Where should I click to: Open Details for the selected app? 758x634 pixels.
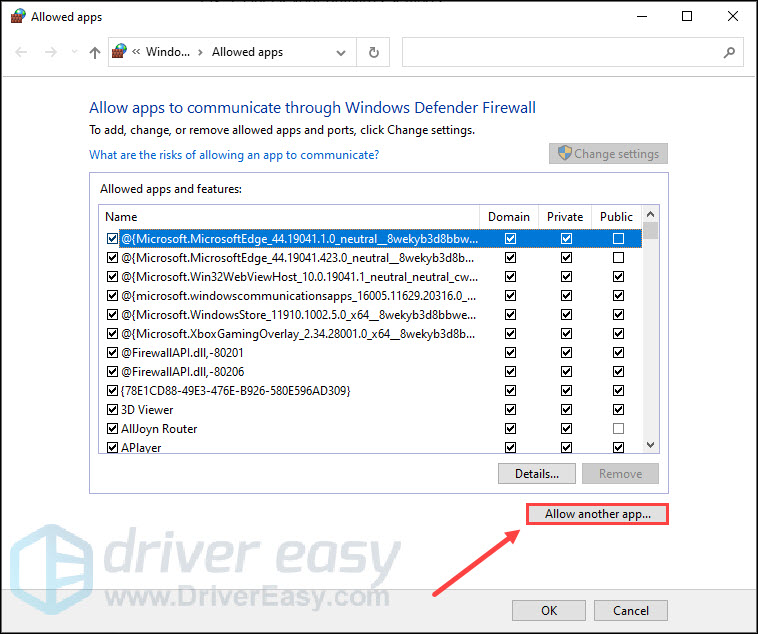[537, 473]
